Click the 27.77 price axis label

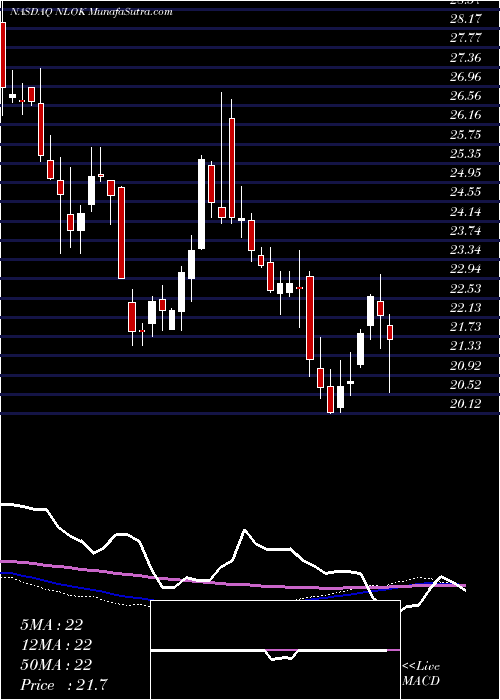tap(466, 38)
